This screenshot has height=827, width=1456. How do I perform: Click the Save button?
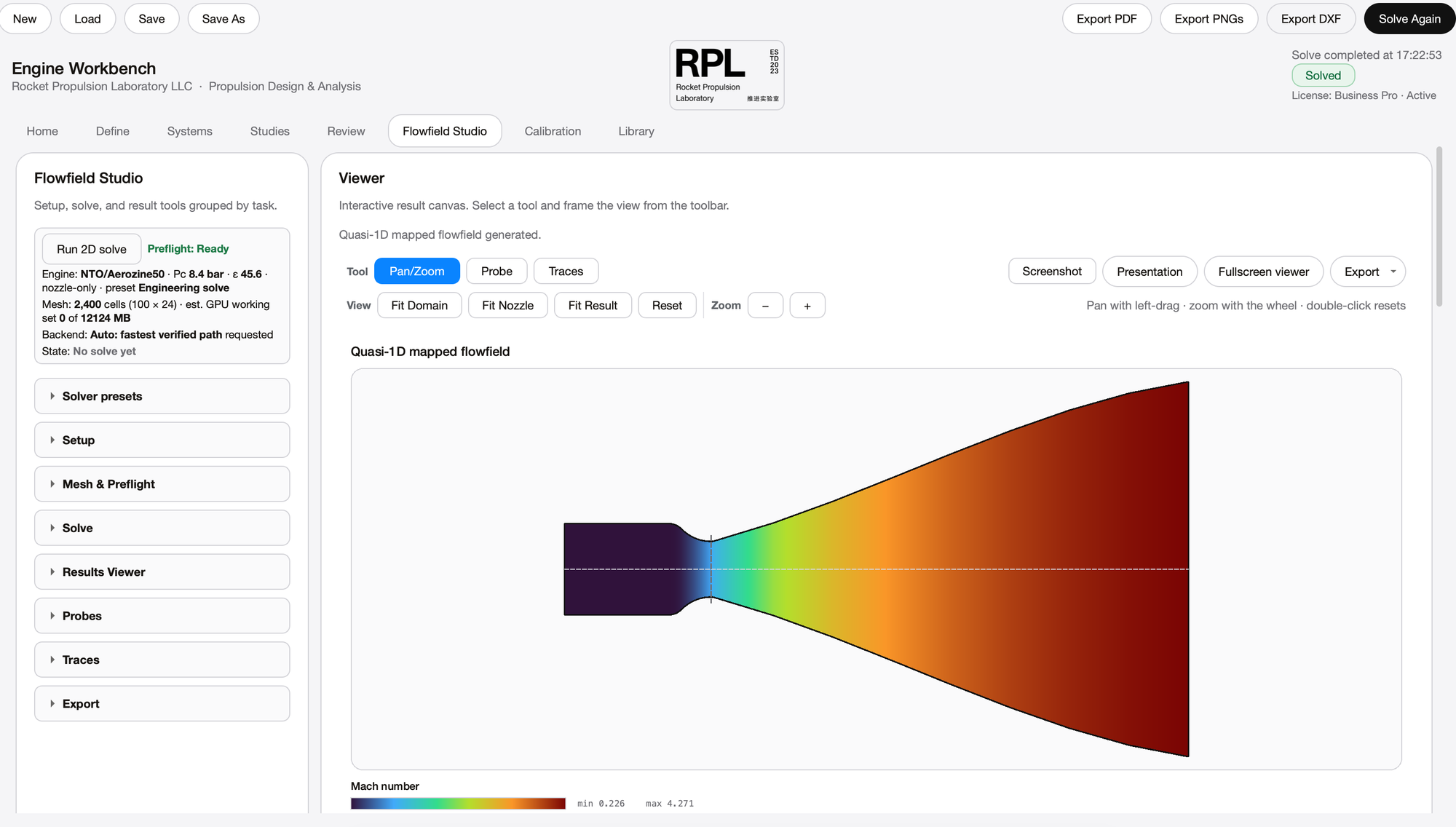151,19
